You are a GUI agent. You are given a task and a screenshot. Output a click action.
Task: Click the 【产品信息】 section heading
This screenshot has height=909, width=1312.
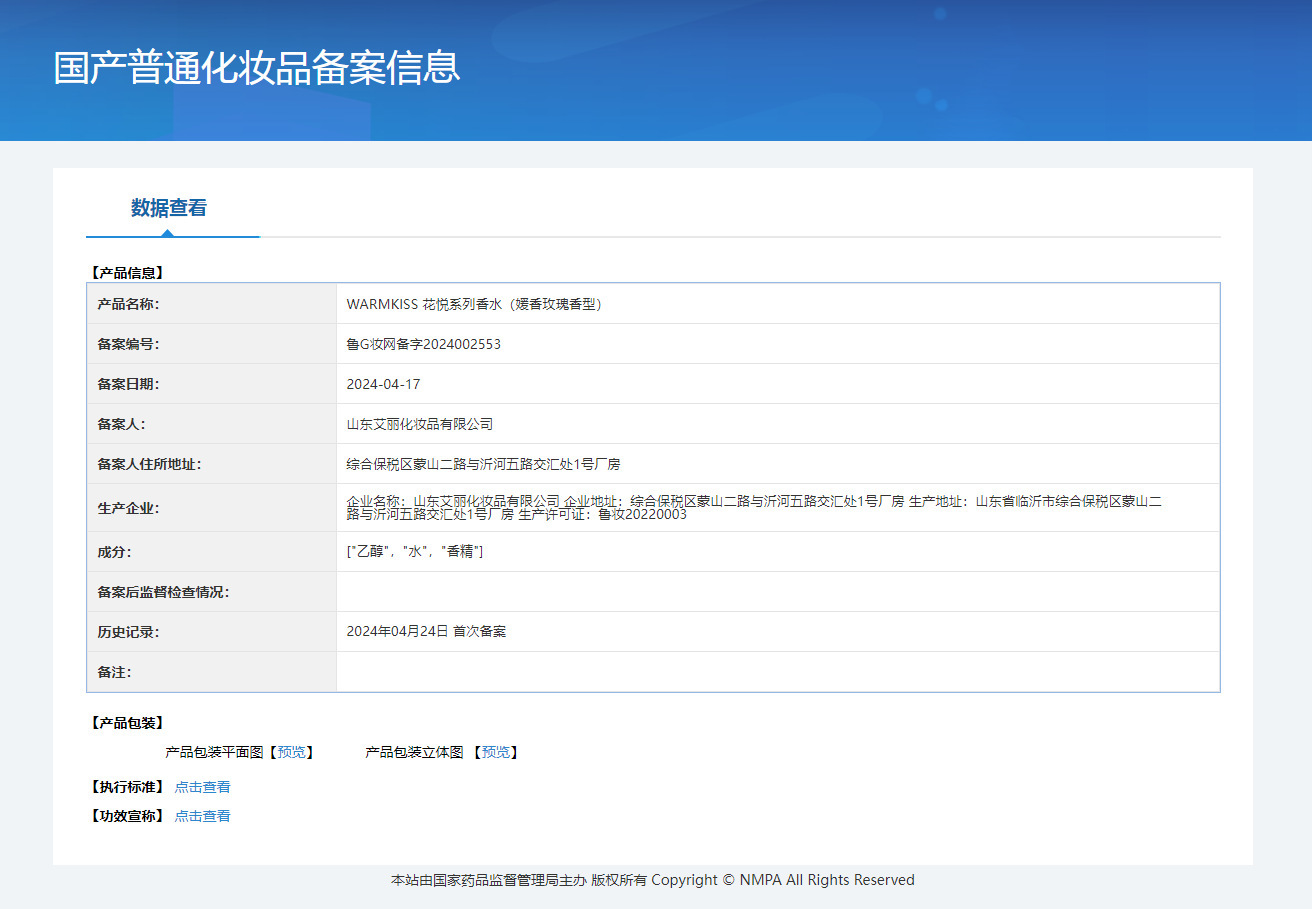click(126, 272)
